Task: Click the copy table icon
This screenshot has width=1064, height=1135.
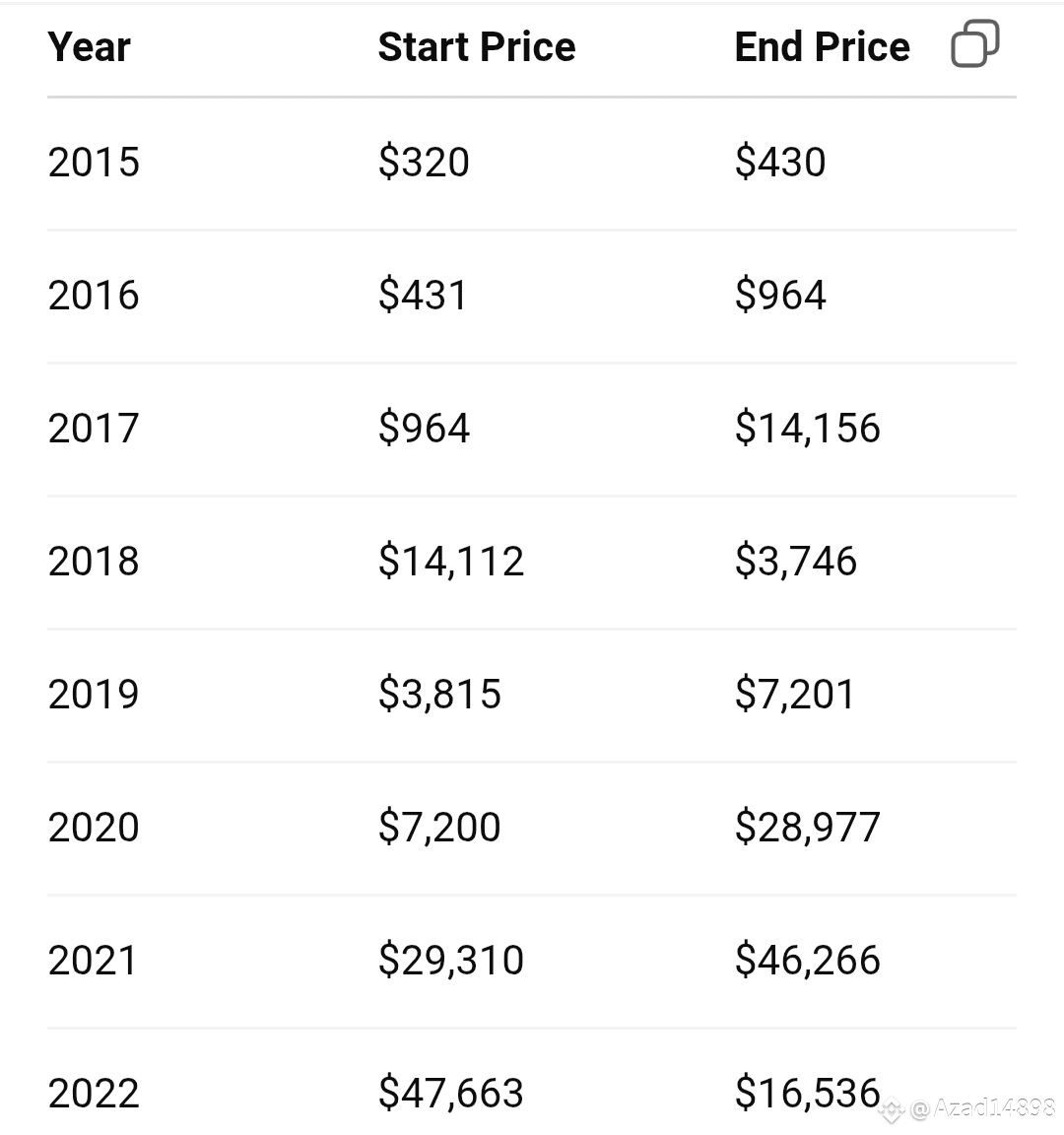Action: click(x=974, y=44)
